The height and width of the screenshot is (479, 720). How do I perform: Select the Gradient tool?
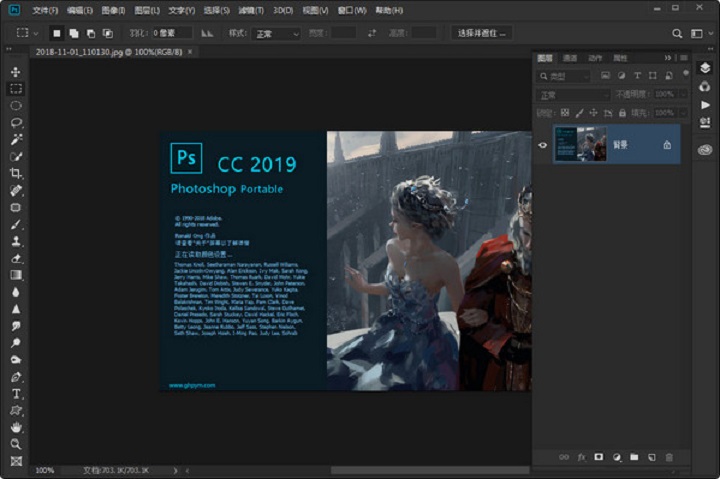click(x=16, y=275)
